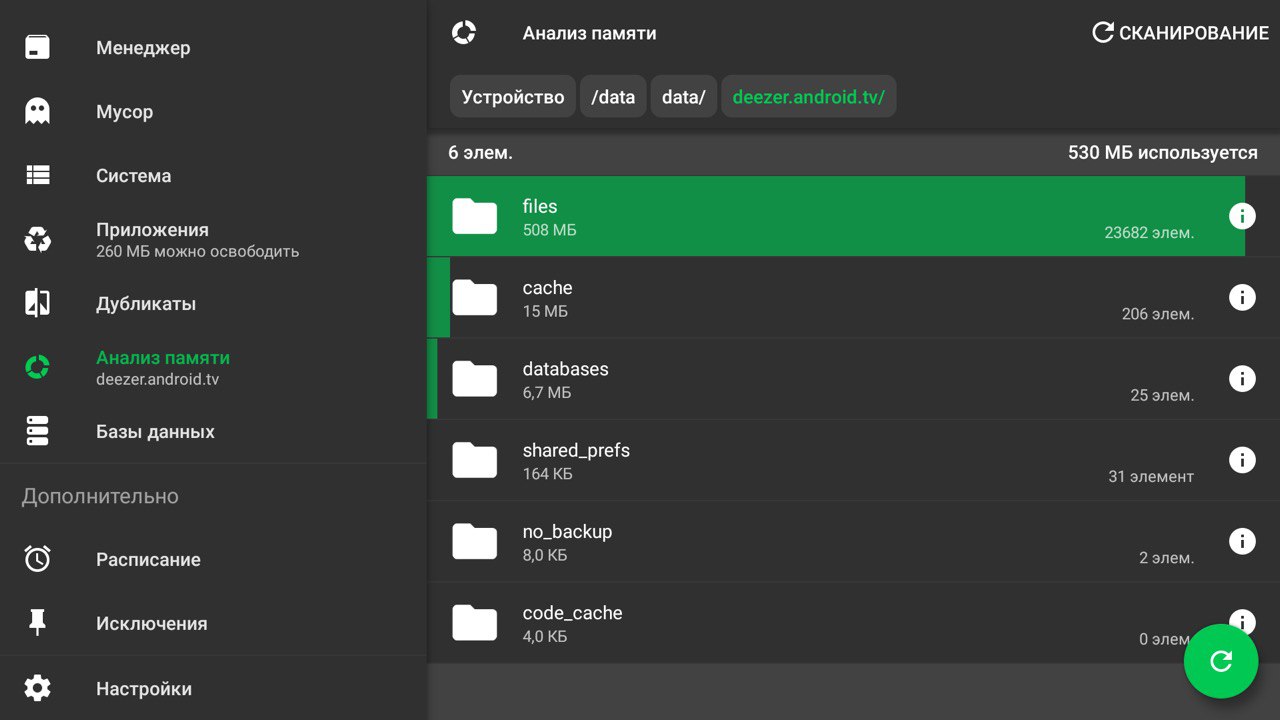Click the 23682 элем. count
The height and width of the screenshot is (720, 1280).
[1149, 232]
